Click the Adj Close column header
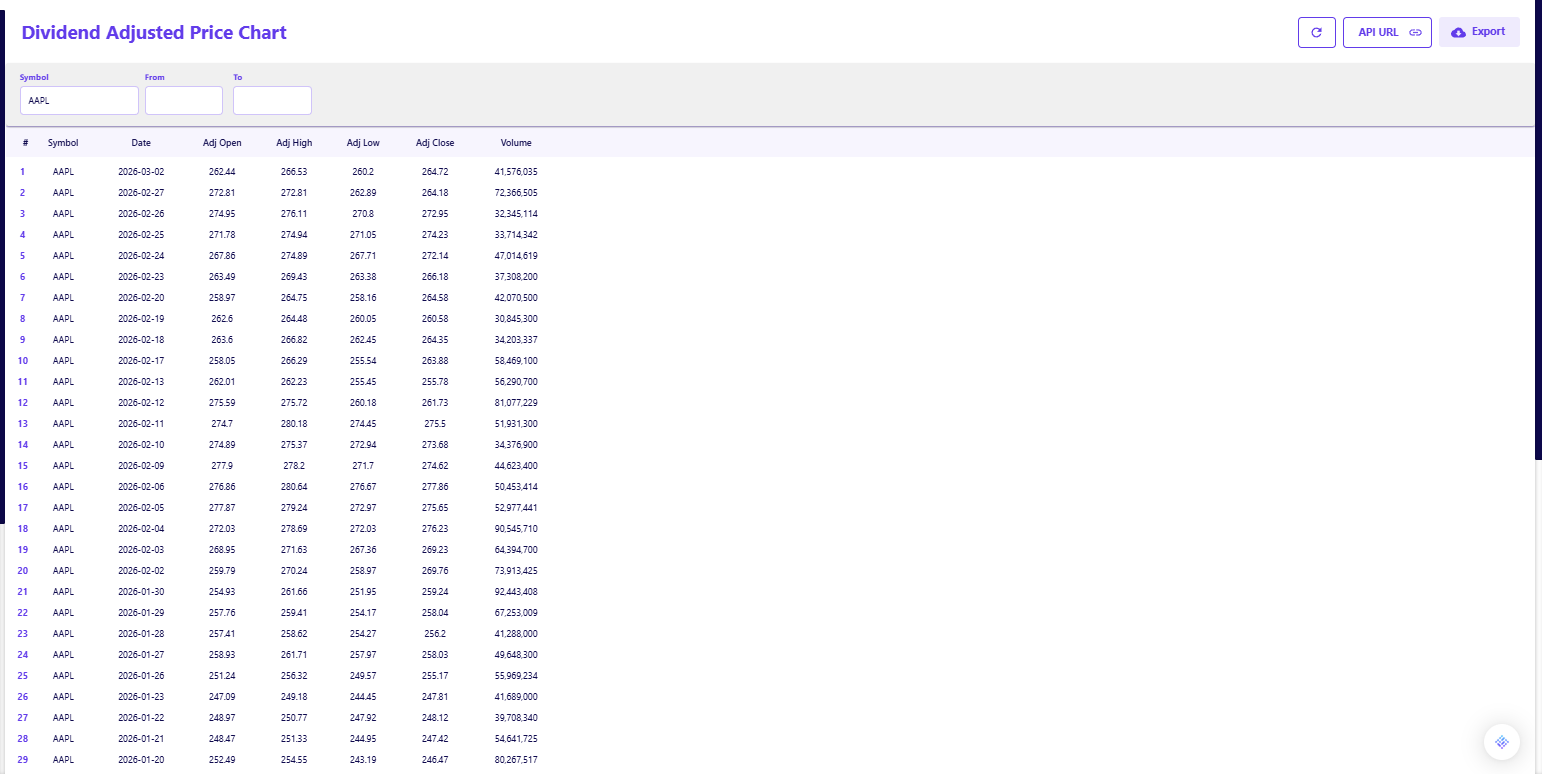 click(435, 143)
